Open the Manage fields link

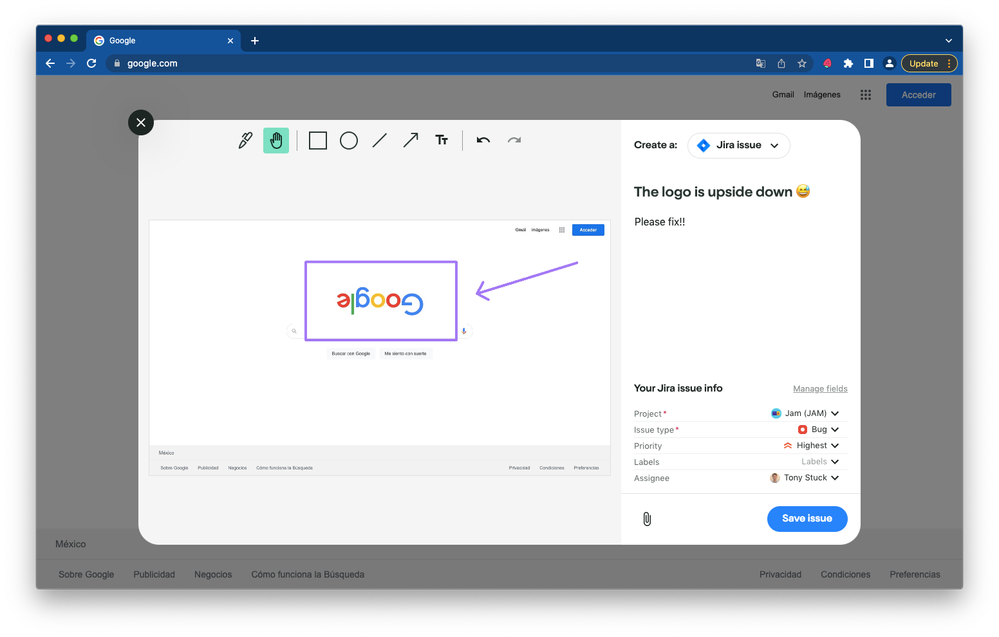coord(820,389)
